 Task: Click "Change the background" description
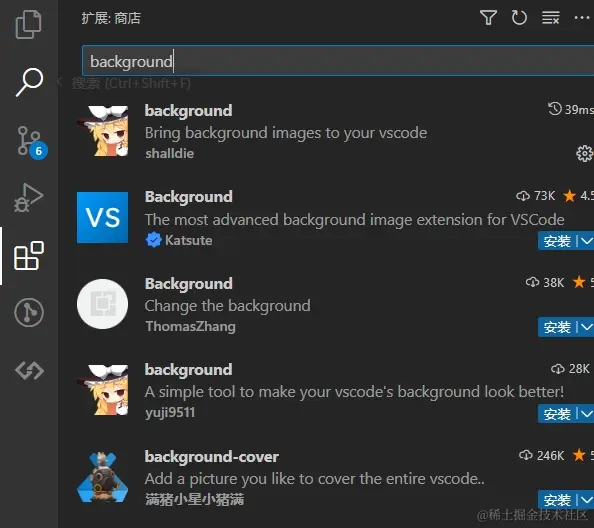(x=227, y=306)
